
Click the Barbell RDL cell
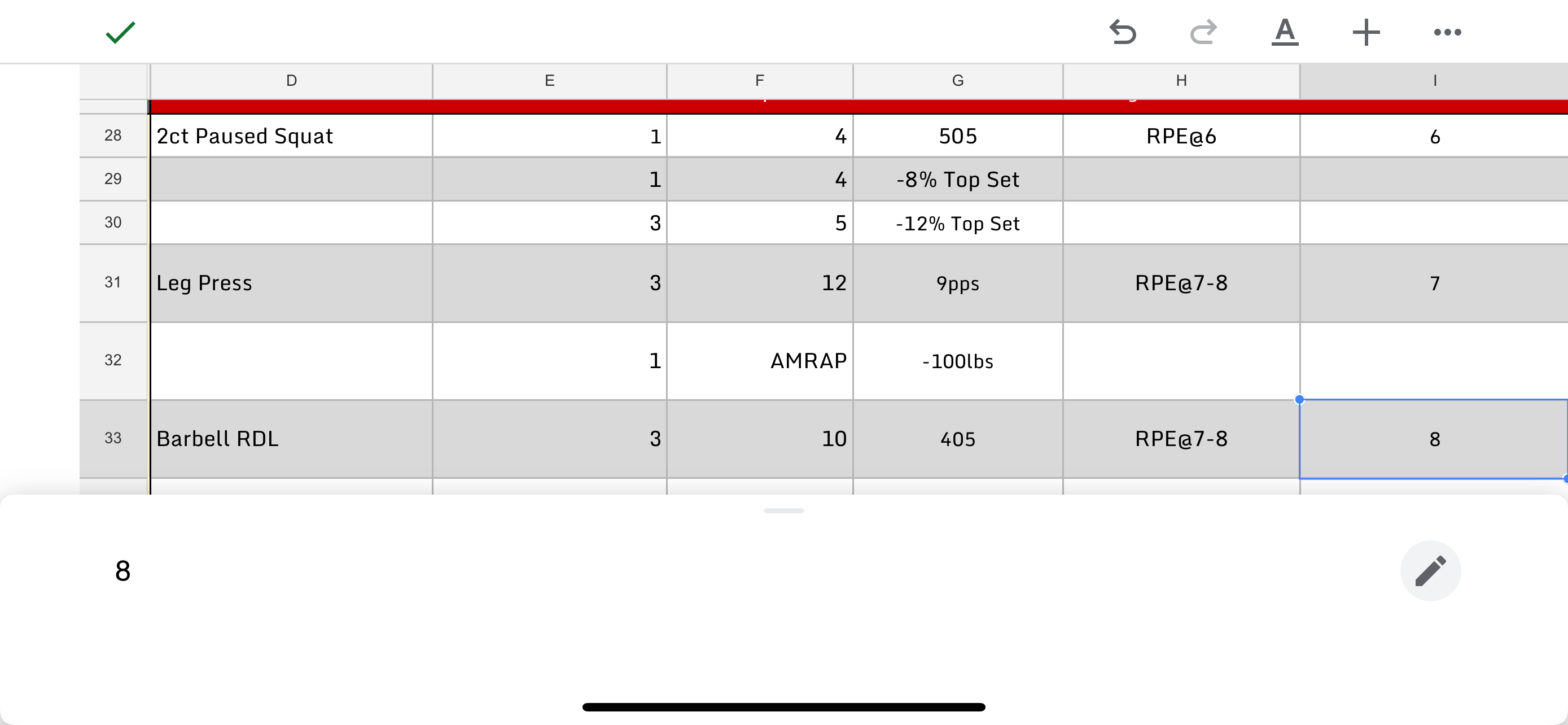(x=291, y=439)
